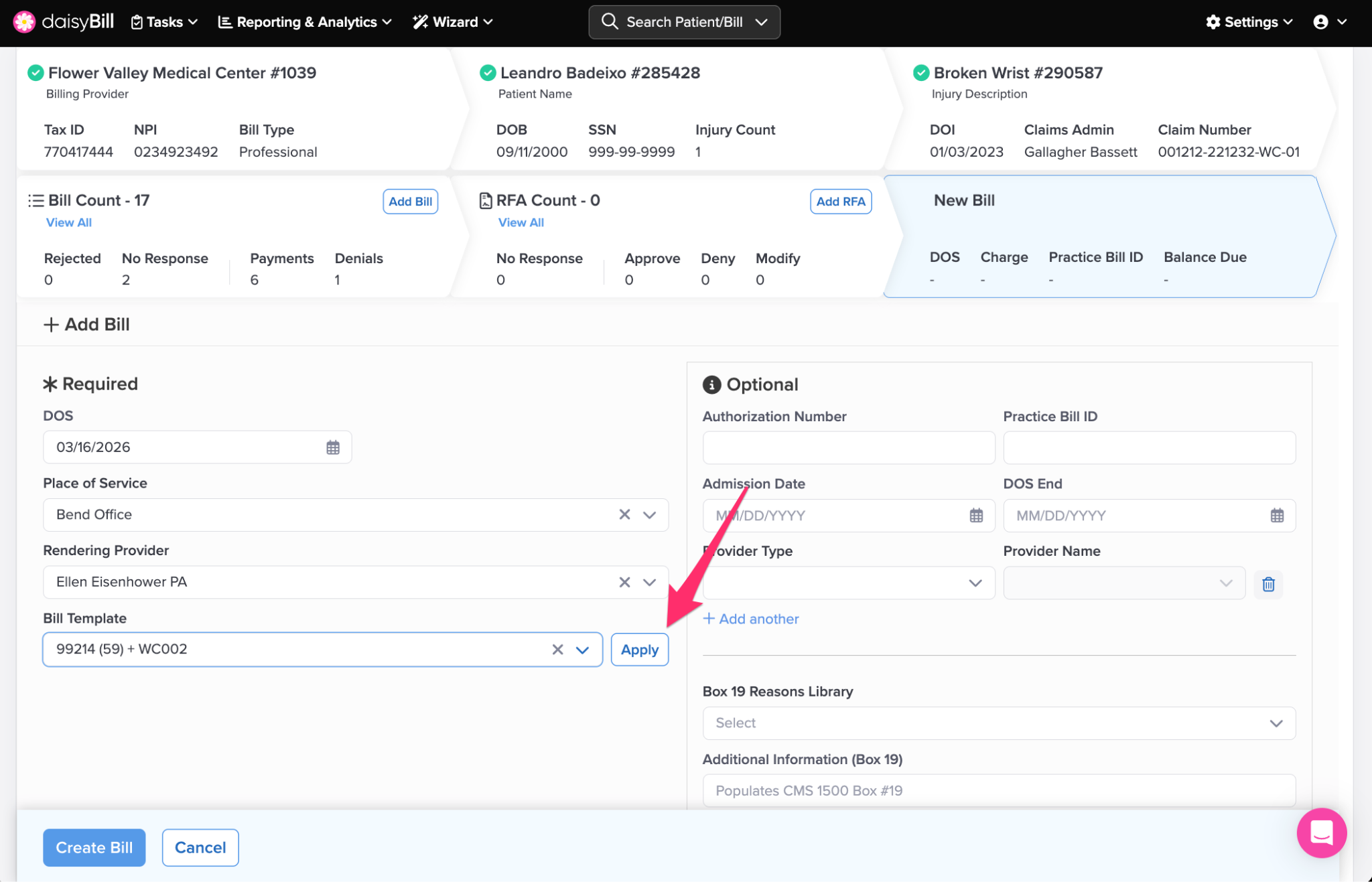Expand the Provider Type dropdown
Image resolution: width=1372 pixels, height=882 pixels.
tap(975, 583)
